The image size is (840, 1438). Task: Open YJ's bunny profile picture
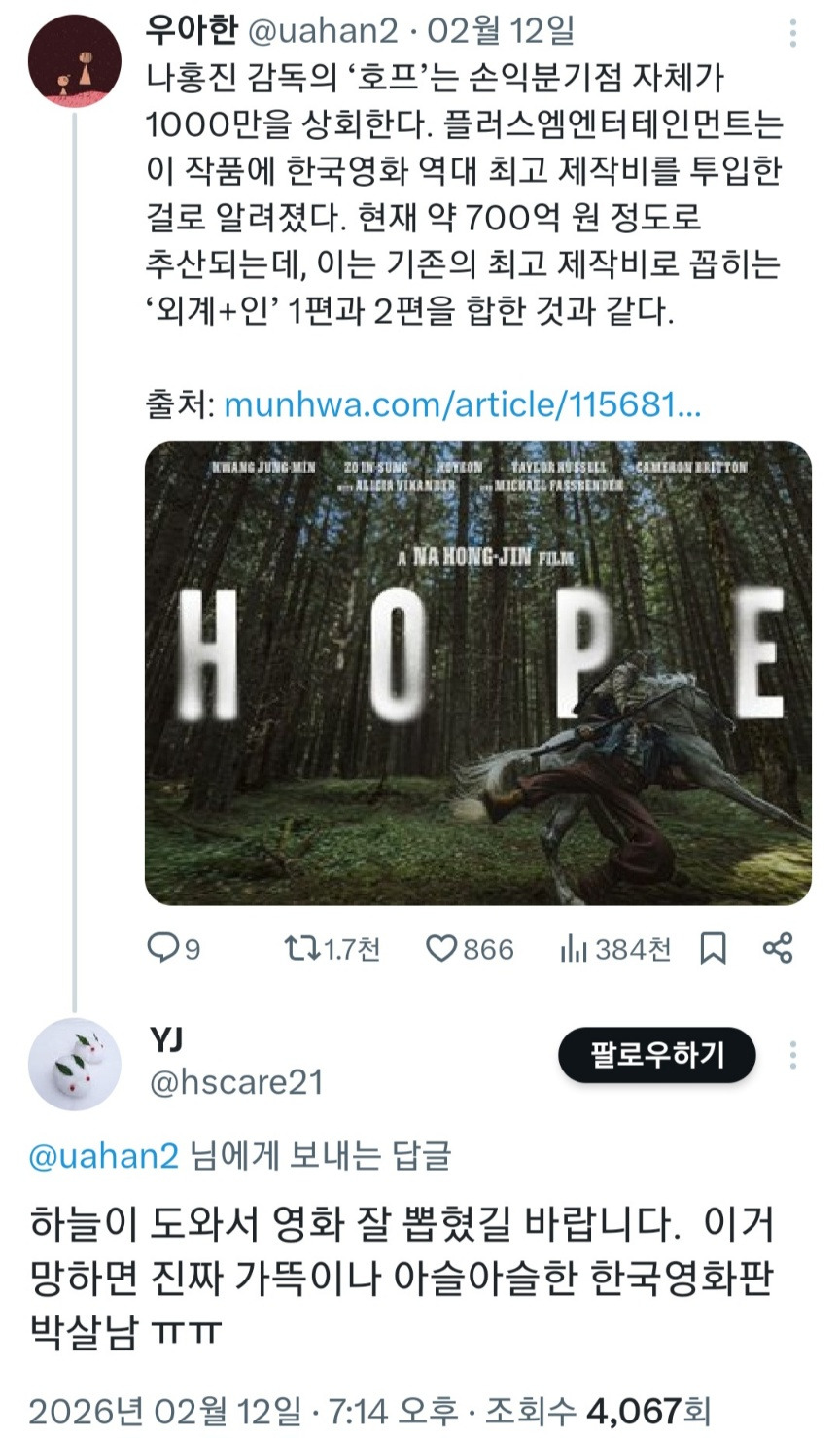75,1065
